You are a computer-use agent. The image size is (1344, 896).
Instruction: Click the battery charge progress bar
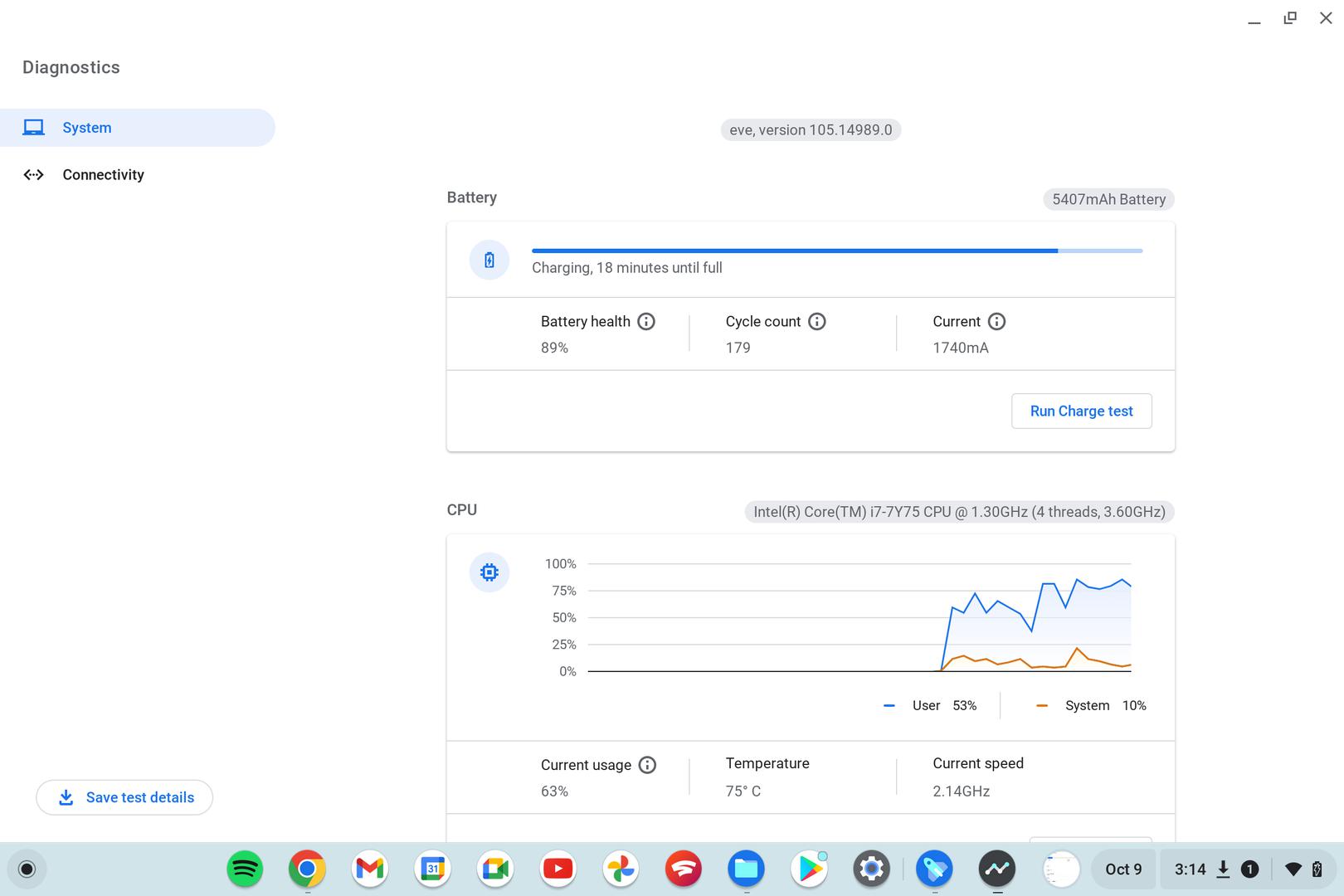(837, 251)
